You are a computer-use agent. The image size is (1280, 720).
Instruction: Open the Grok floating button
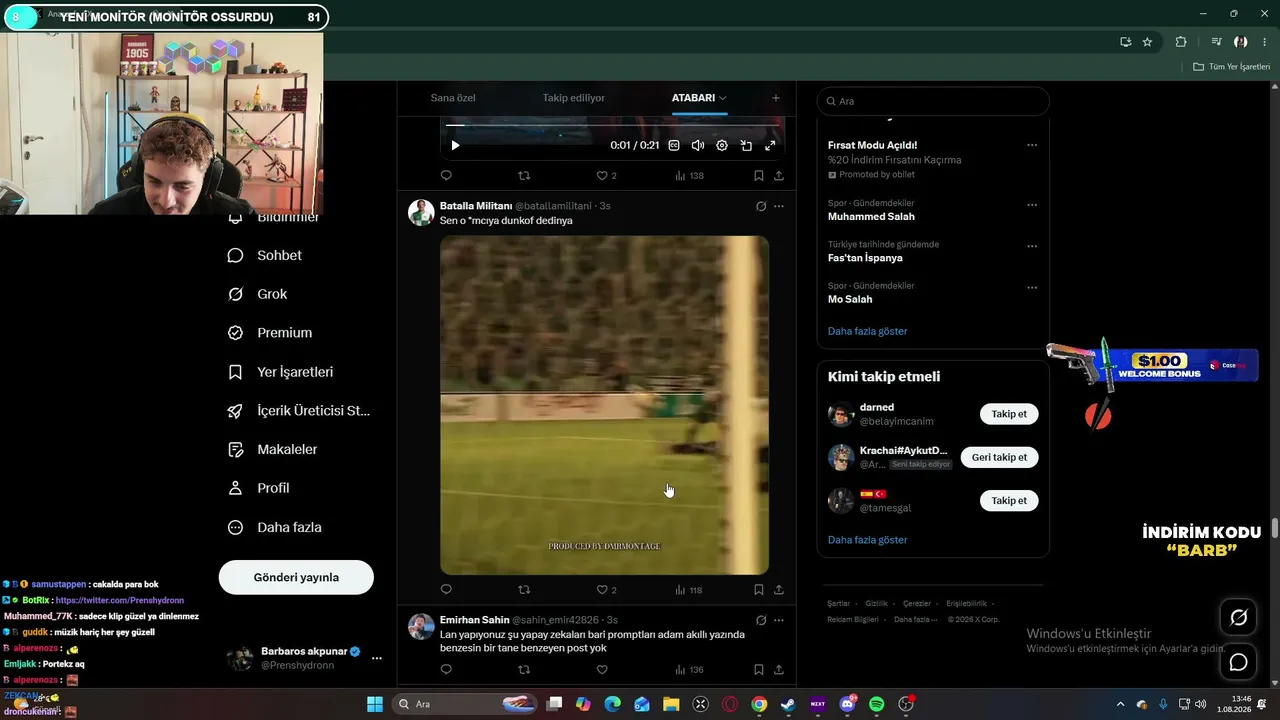pos(1238,617)
